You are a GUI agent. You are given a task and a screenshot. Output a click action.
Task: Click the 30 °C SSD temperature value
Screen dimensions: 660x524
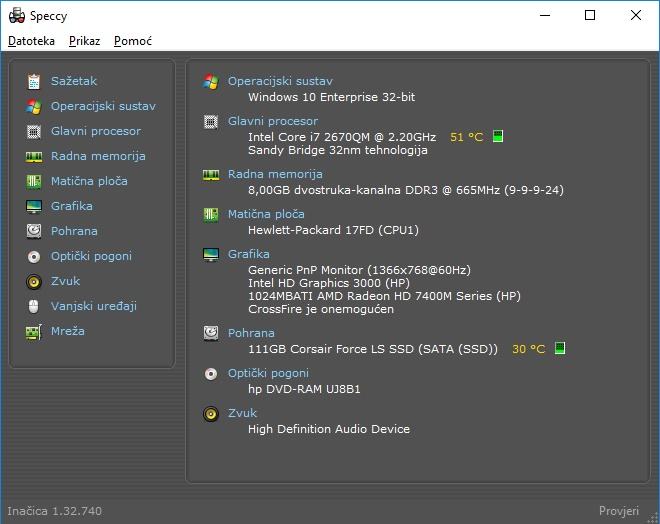[528, 349]
